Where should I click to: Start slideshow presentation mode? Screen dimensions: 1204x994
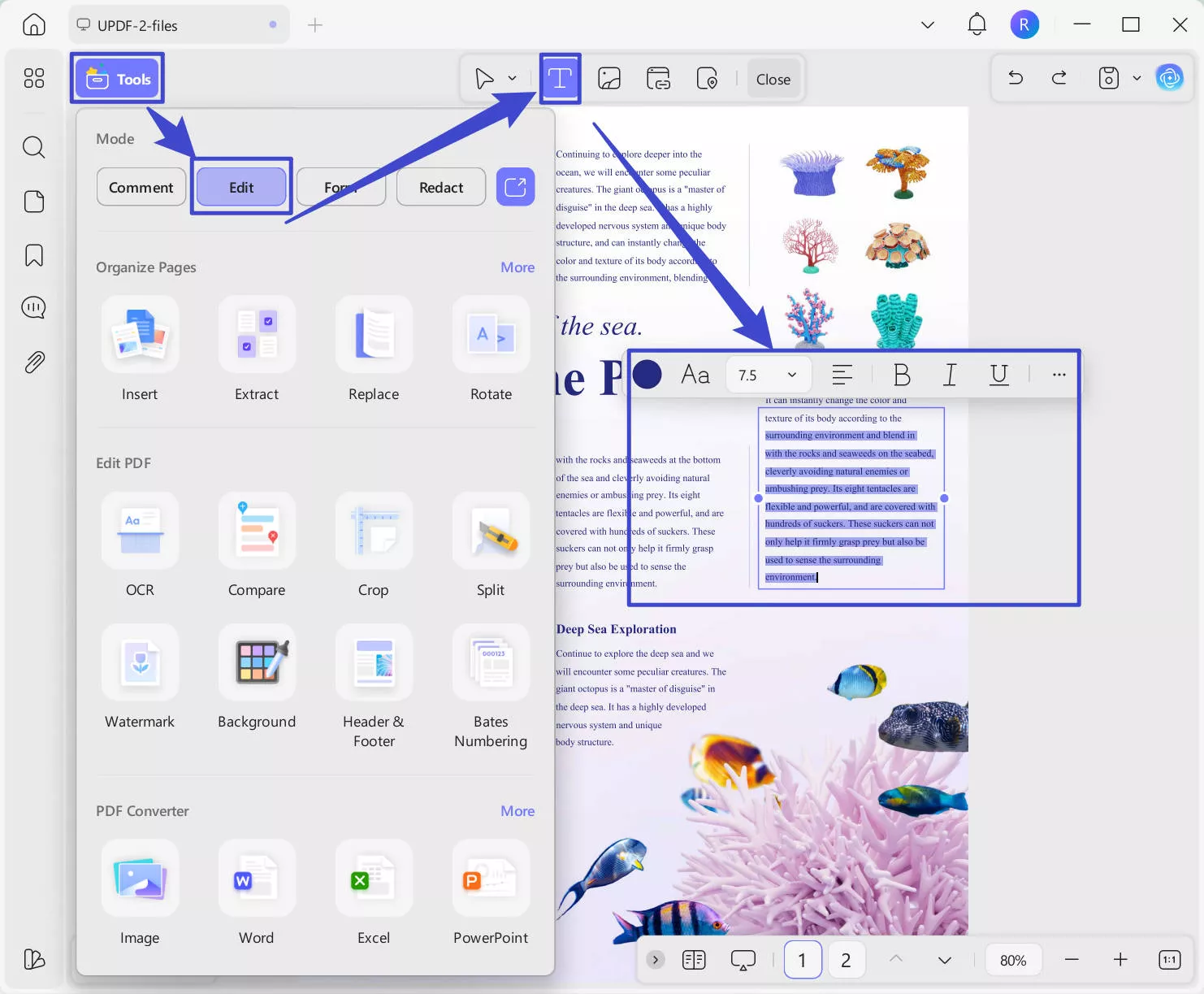743,960
